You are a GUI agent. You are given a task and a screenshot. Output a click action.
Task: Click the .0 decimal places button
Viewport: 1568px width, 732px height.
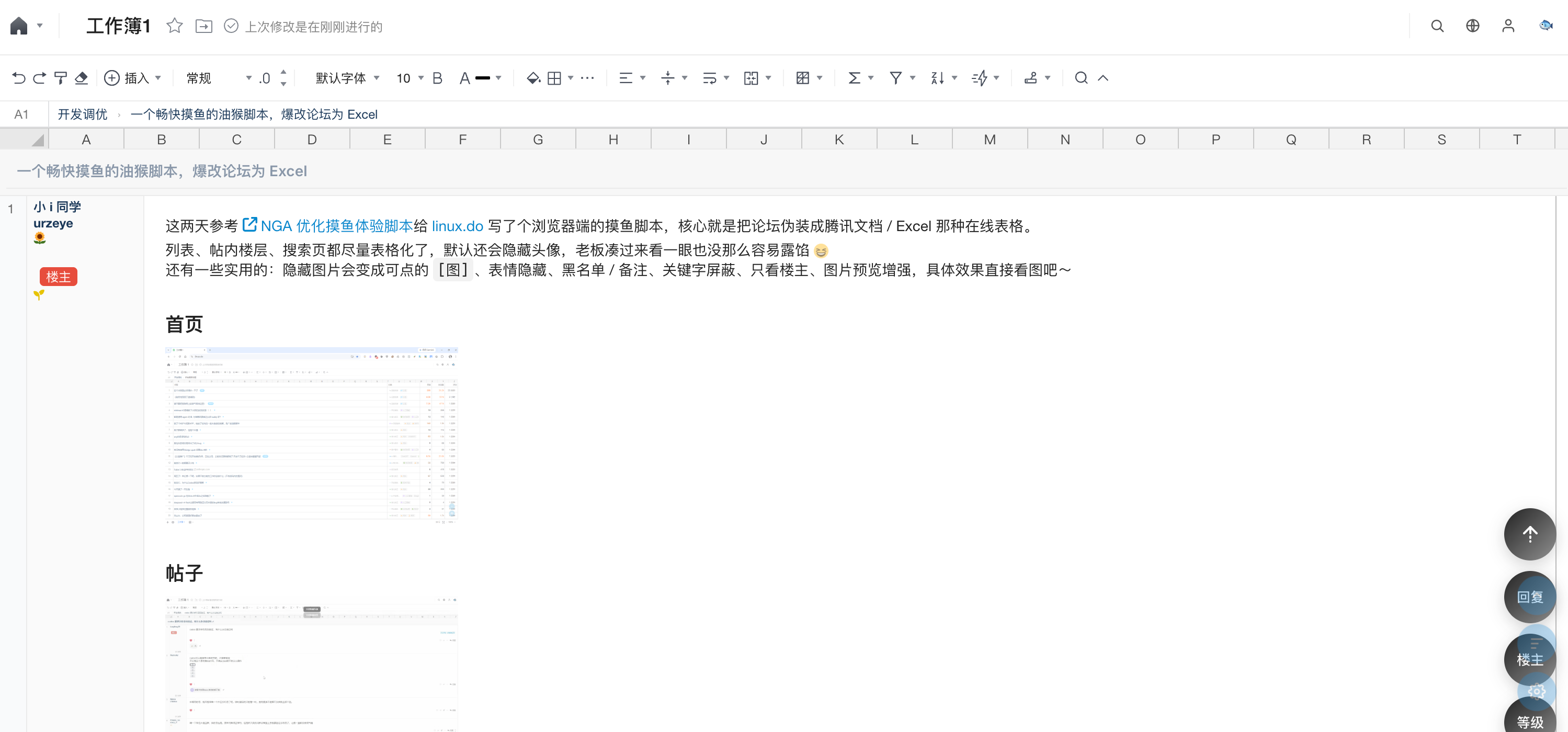[264, 78]
